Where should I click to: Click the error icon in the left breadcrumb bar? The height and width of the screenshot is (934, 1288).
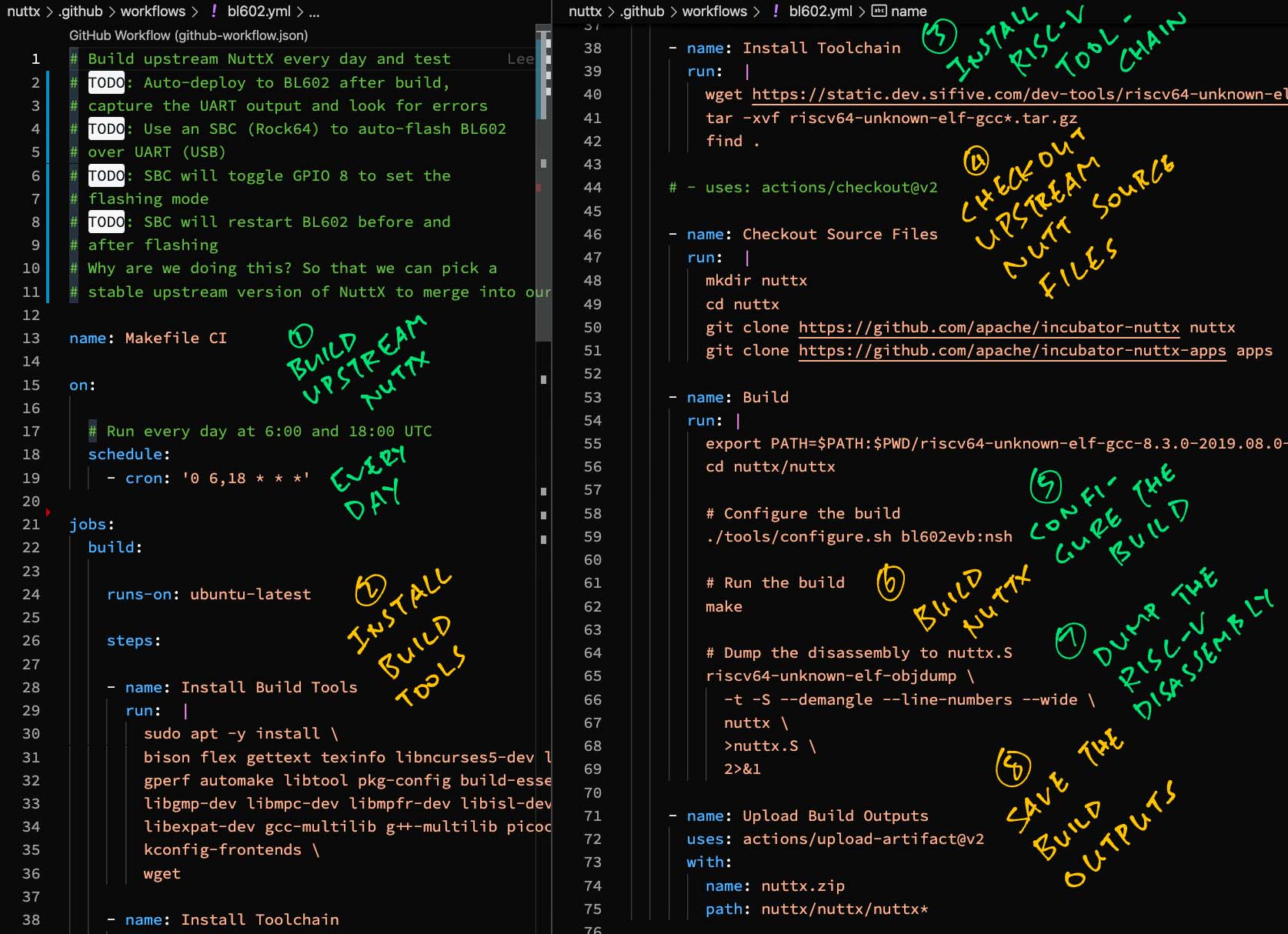(x=214, y=12)
